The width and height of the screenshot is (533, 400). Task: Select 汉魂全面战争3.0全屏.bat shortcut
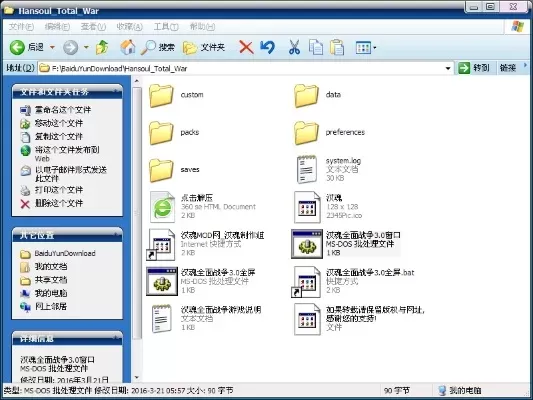tap(353, 281)
